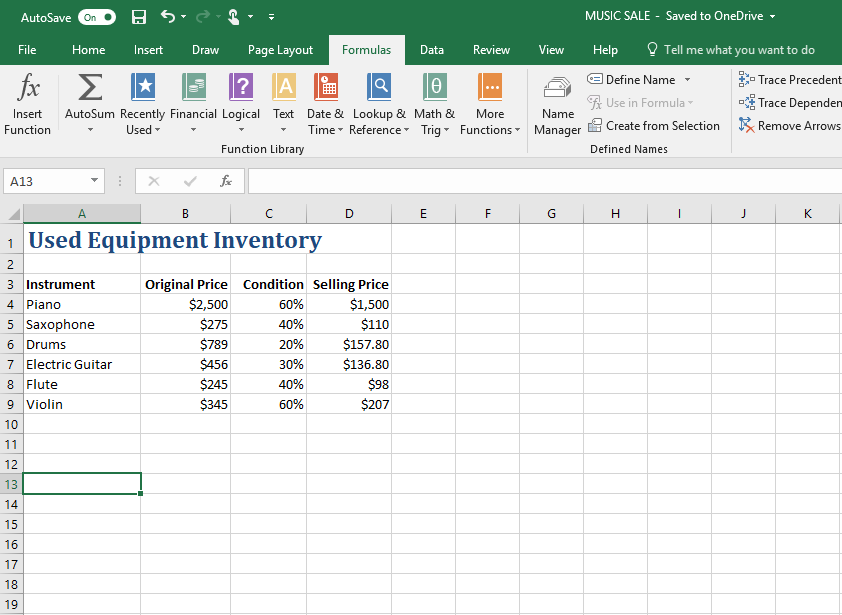Click Create from Selection button
The image size is (842, 615).
pyautogui.click(x=653, y=126)
